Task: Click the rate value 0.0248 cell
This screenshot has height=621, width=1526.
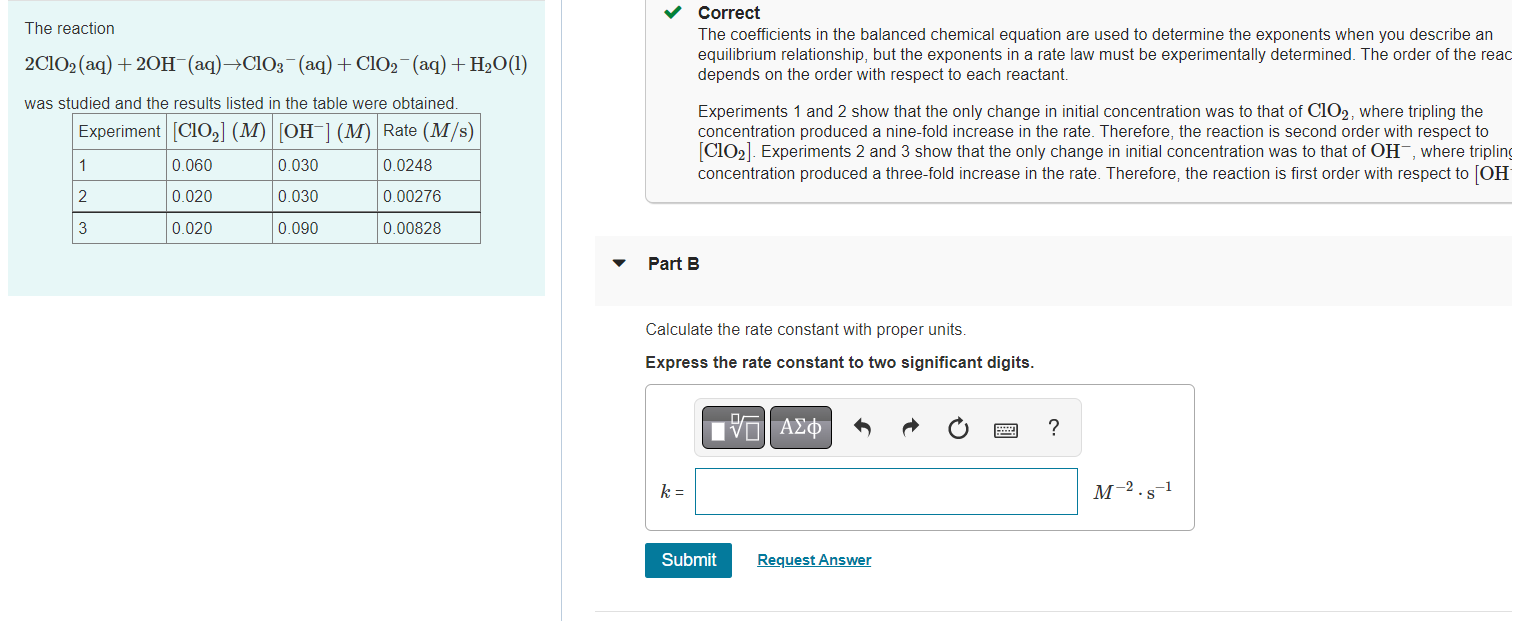Action: (x=410, y=164)
